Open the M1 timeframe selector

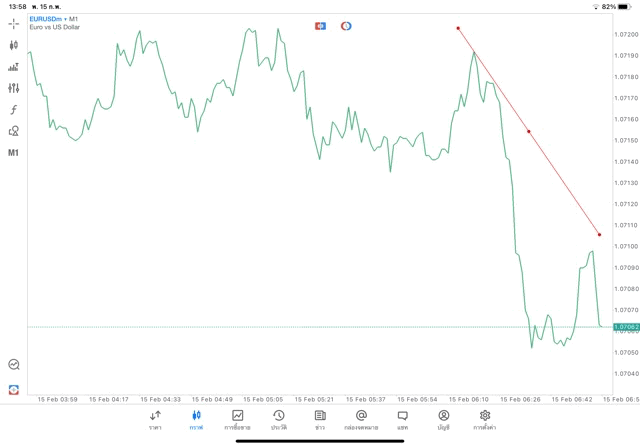point(14,153)
